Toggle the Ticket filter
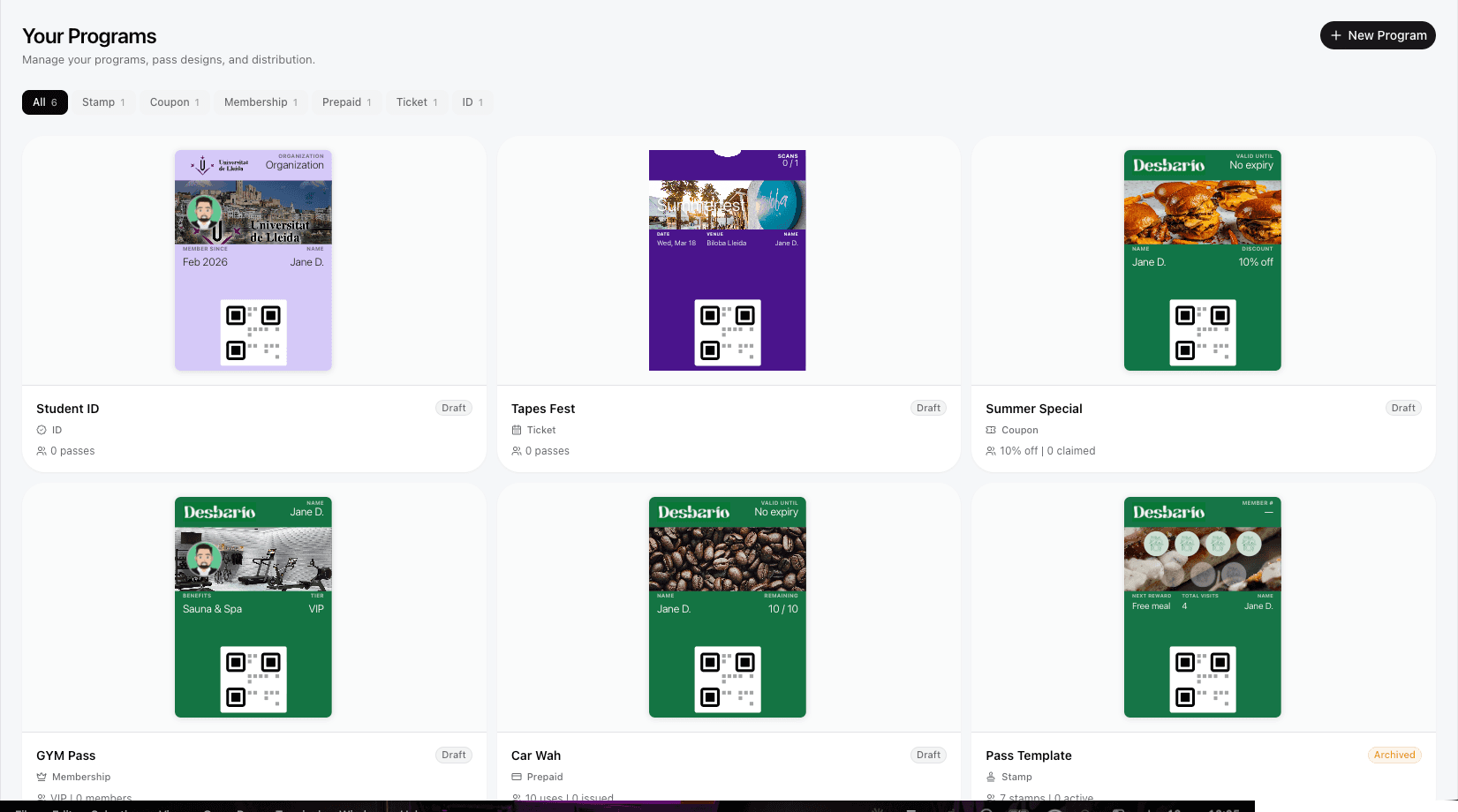Screen dimensions: 1458x812 416,101
